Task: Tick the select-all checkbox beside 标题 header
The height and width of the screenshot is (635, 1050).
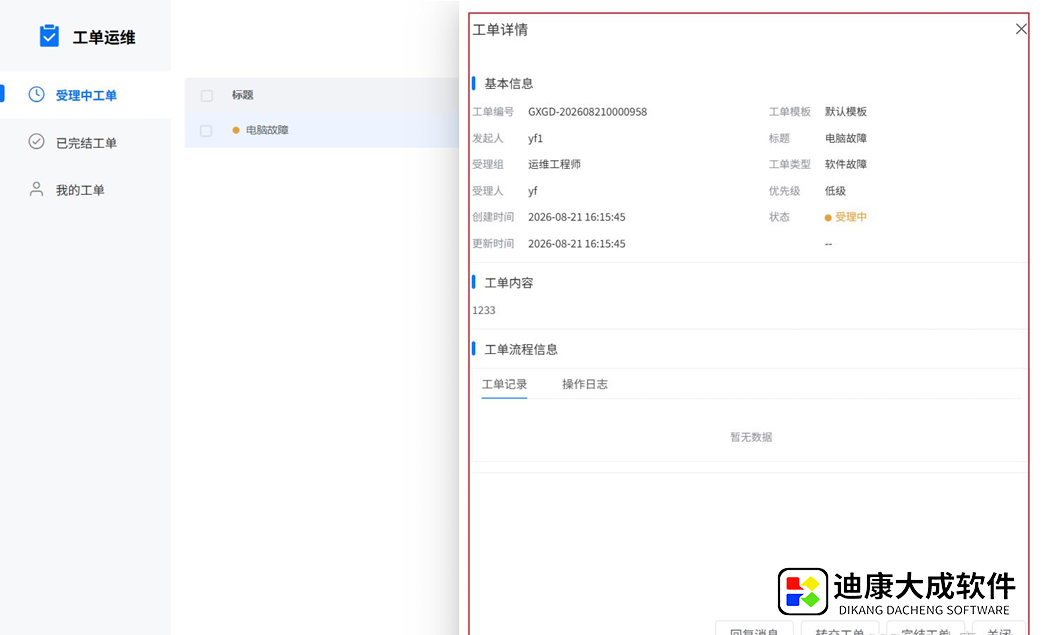Action: click(207, 96)
